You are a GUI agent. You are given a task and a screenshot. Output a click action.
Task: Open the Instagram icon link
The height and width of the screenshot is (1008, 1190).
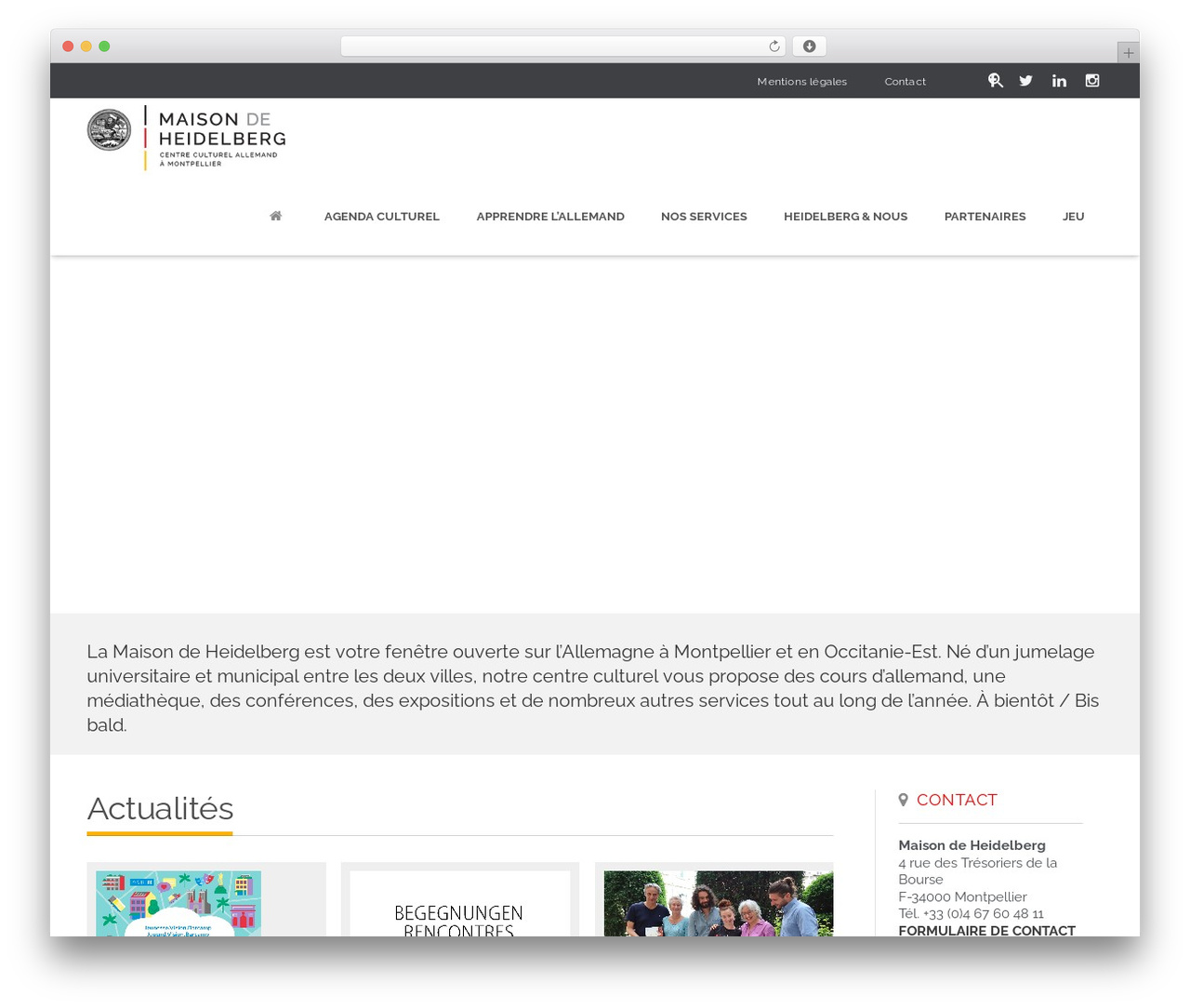(x=1092, y=81)
